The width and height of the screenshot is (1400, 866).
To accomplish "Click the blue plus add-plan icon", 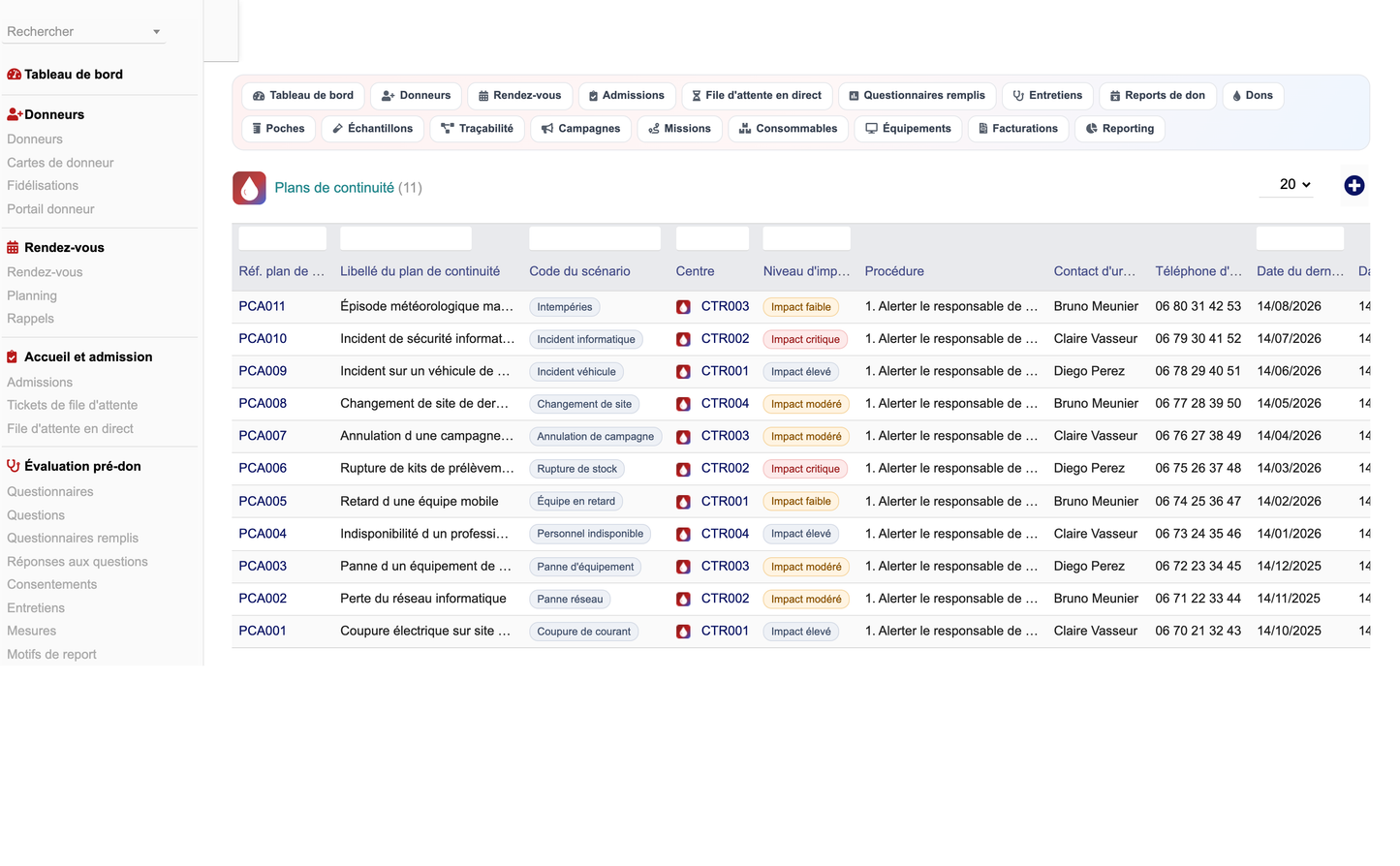I will (x=1353, y=185).
